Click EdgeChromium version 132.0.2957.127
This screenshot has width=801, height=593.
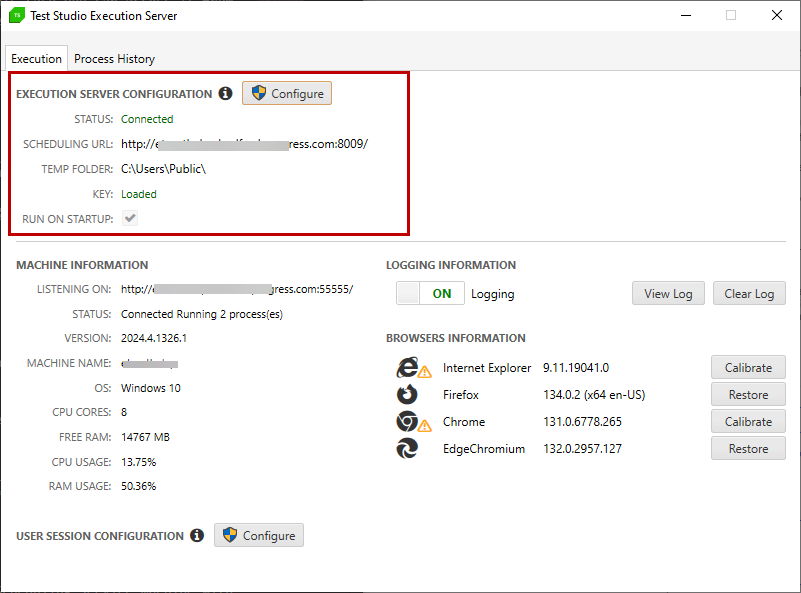point(582,448)
